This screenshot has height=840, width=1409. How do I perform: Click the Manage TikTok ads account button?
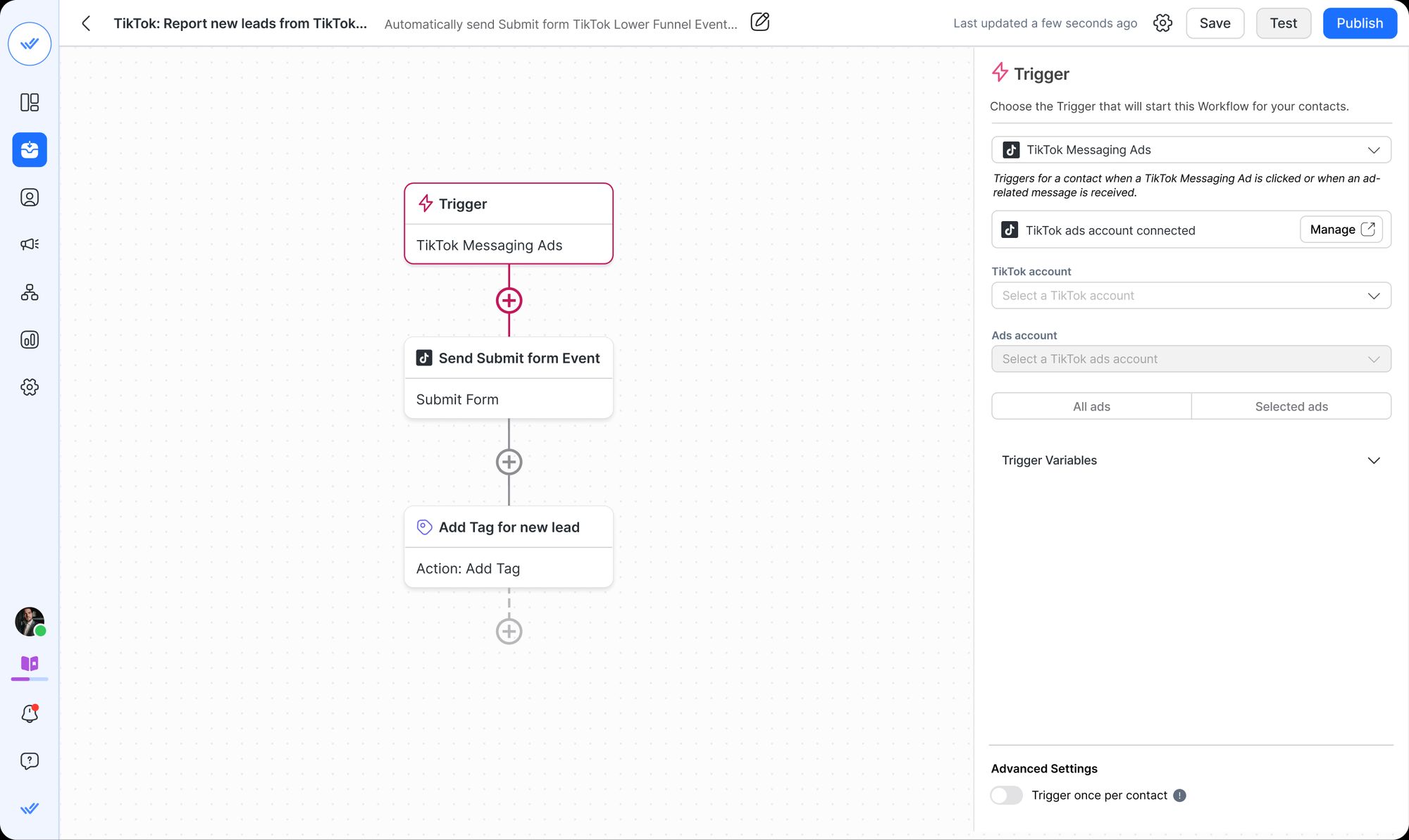(x=1341, y=229)
